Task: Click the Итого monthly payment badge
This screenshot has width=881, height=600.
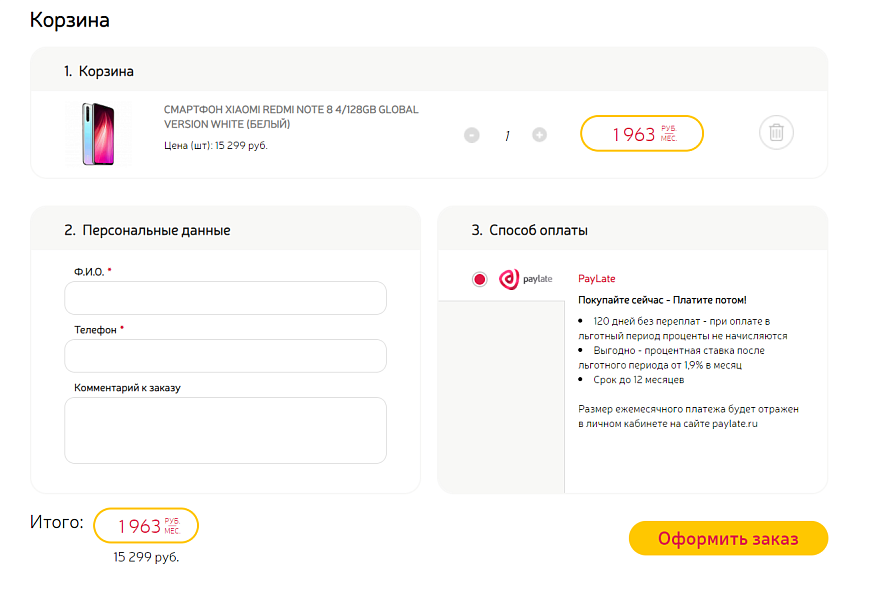Action: tap(145, 525)
